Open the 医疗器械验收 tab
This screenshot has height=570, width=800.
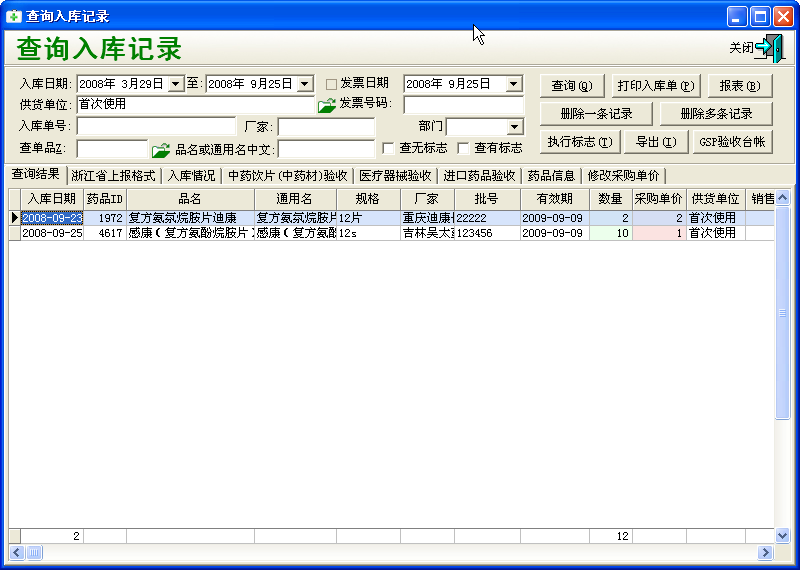tap(395, 176)
